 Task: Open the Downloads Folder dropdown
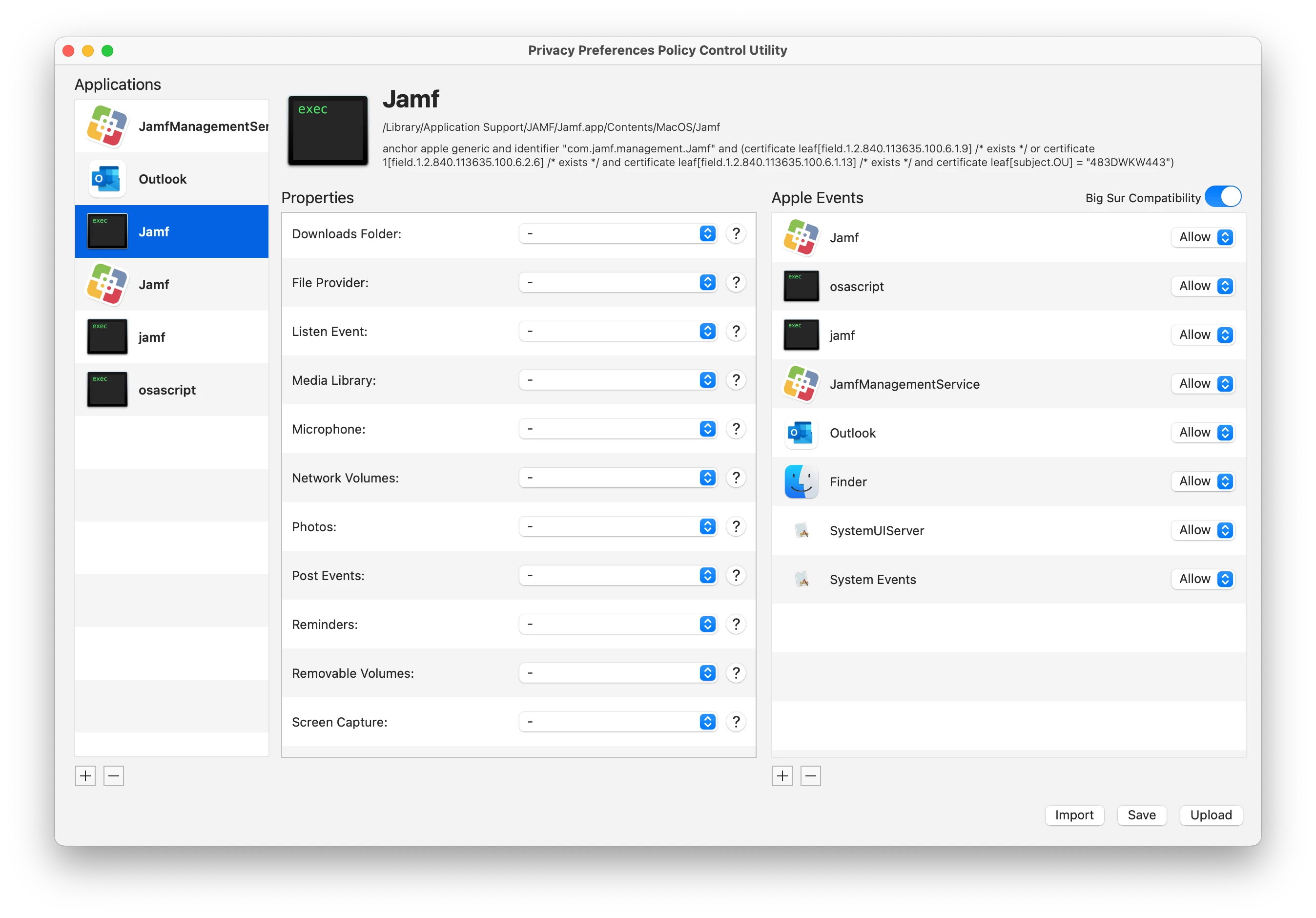618,234
